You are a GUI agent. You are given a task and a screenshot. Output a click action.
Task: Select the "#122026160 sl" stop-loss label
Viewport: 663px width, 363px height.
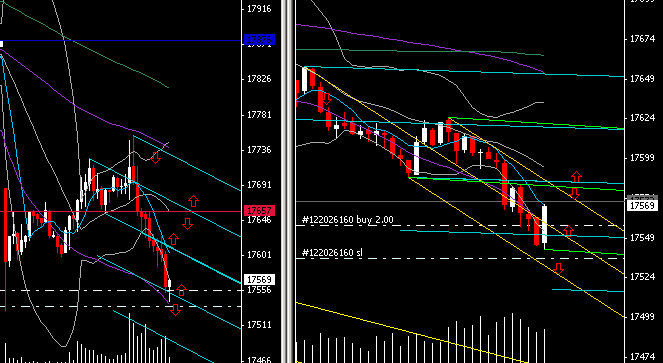pyautogui.click(x=332, y=253)
